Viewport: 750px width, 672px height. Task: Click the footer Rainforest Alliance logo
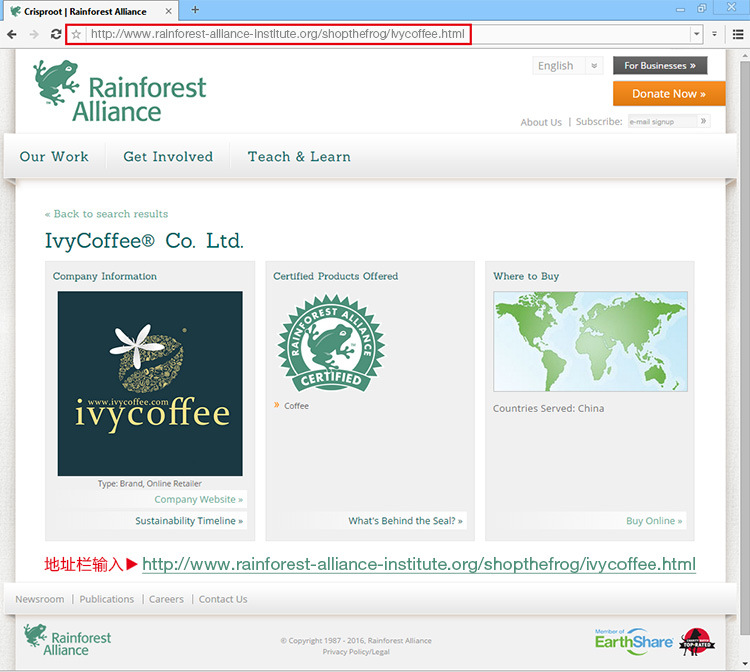(67, 640)
